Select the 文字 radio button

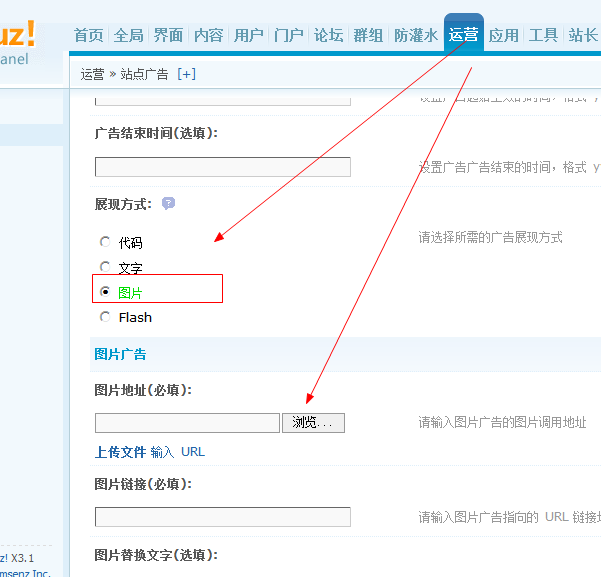point(105,266)
